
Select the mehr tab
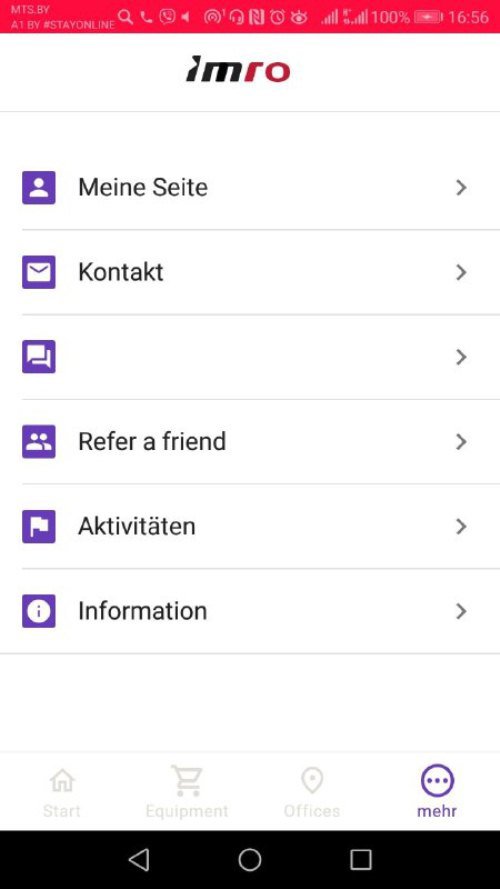[437, 791]
